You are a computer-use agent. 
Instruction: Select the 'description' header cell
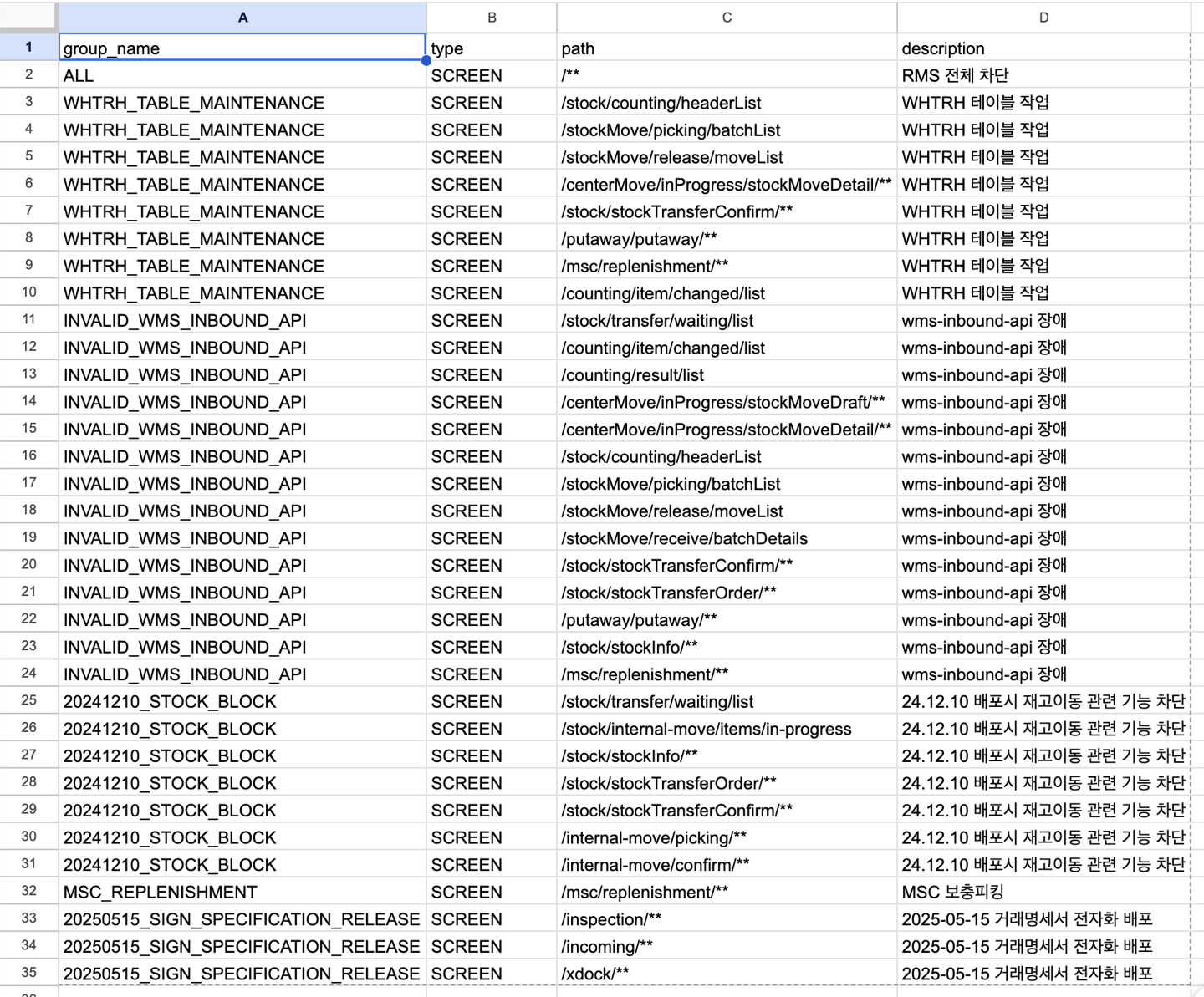(1043, 48)
